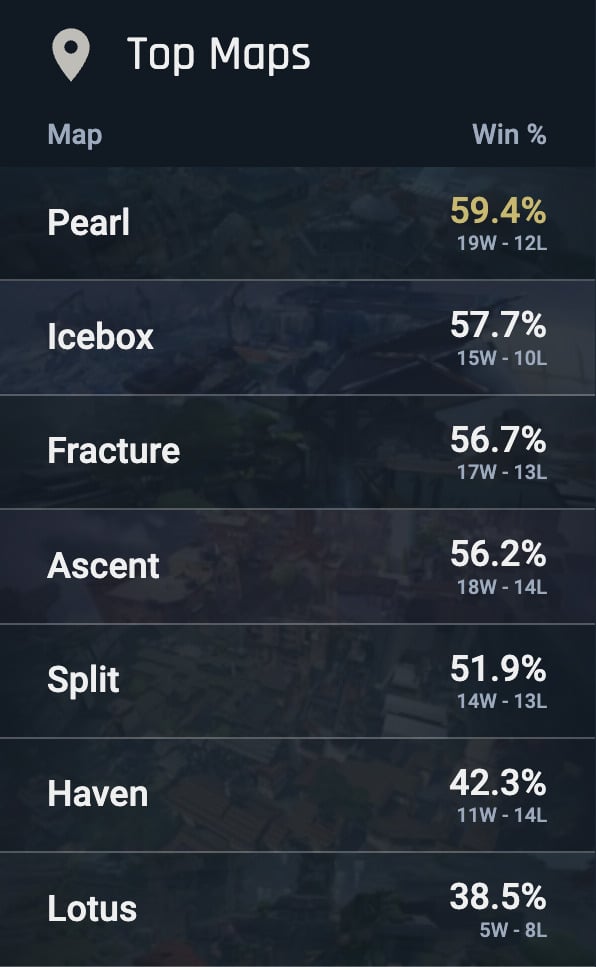Sort by the Map column header
The image size is (596, 967).
73,133
